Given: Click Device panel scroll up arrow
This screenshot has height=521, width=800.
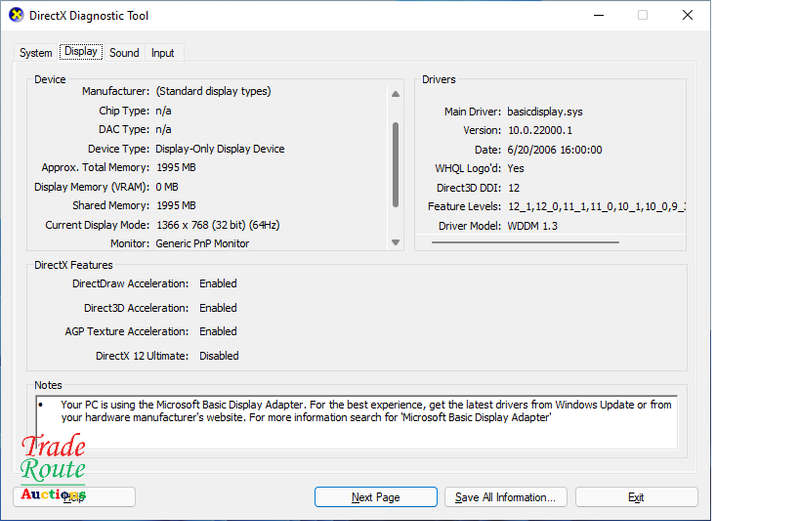Looking at the screenshot, I should tap(395, 94).
